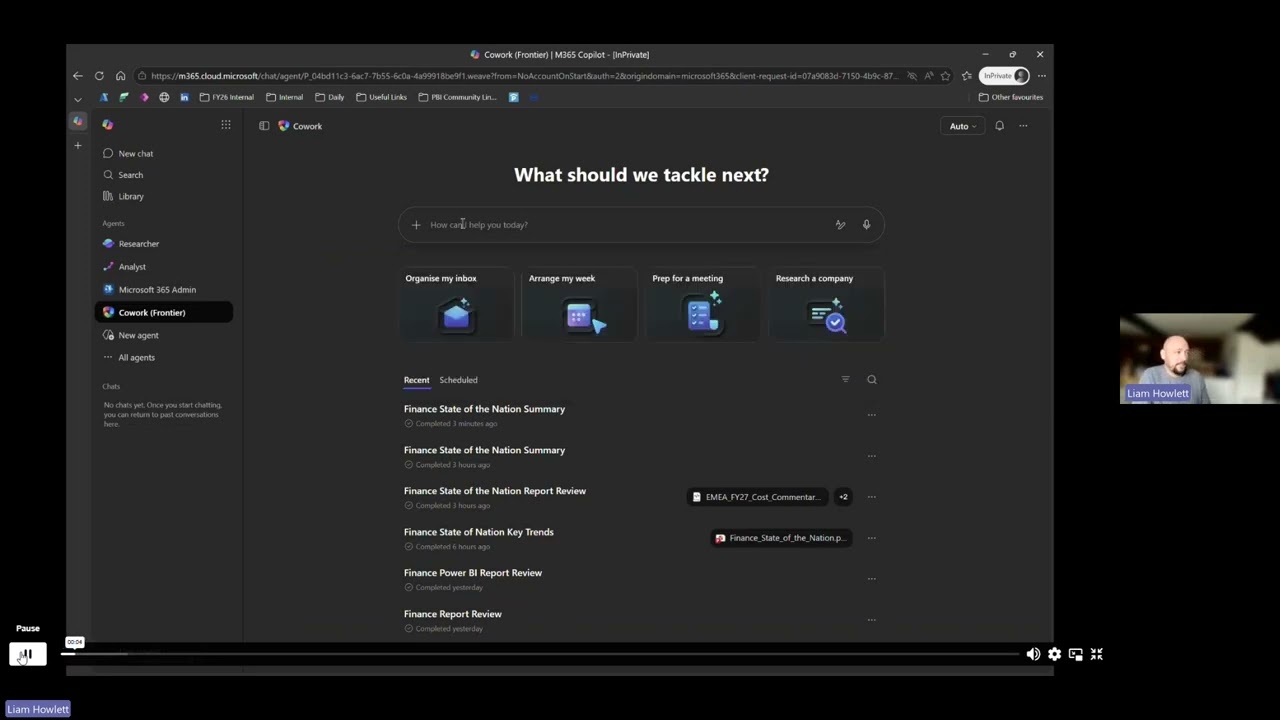Open more options for Finance State of the Nation Key Trends
Image resolution: width=1280 pixels, height=720 pixels.
(871, 538)
